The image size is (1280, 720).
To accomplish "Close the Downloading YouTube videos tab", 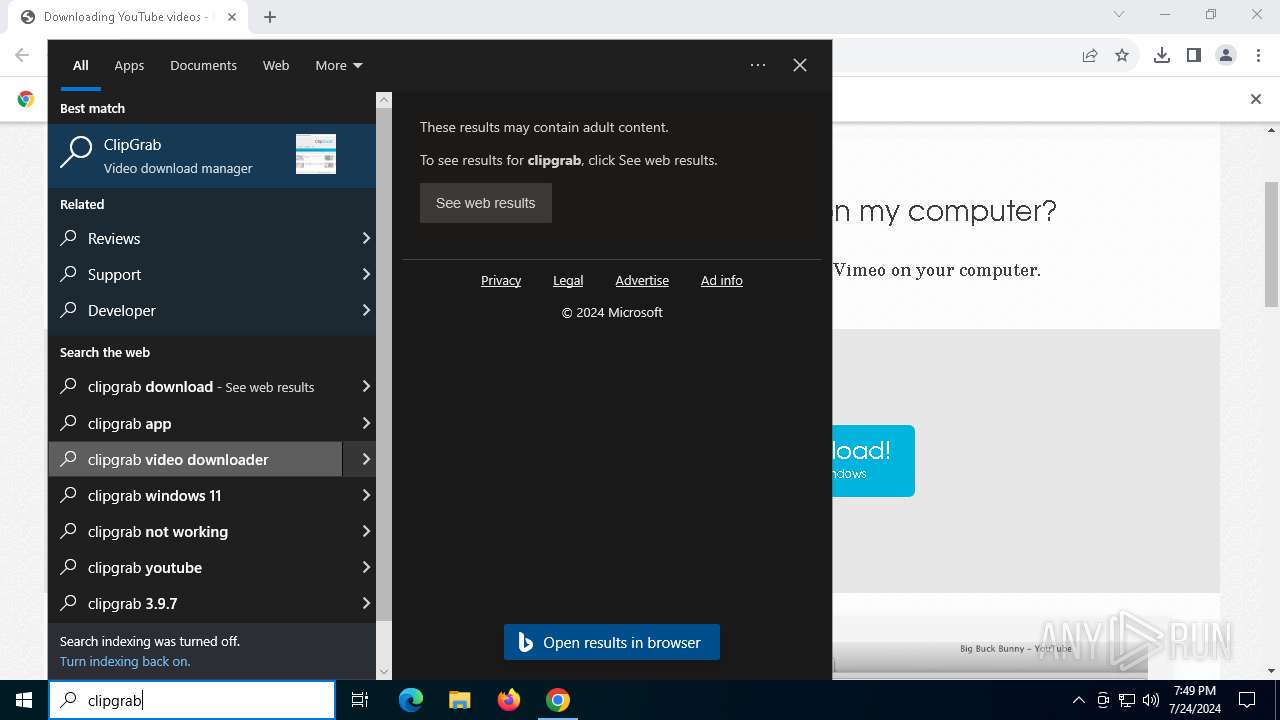I will pyautogui.click(x=232, y=17).
